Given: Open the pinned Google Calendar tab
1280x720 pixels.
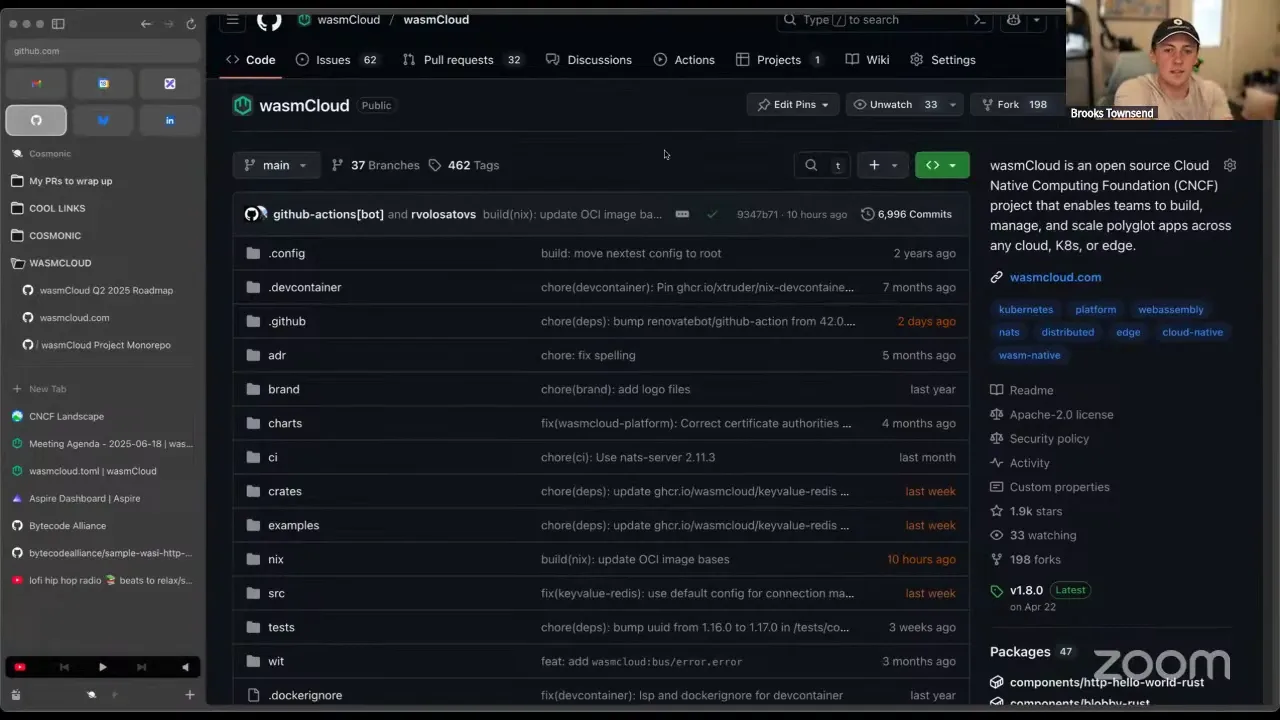Looking at the screenshot, I should point(103,84).
